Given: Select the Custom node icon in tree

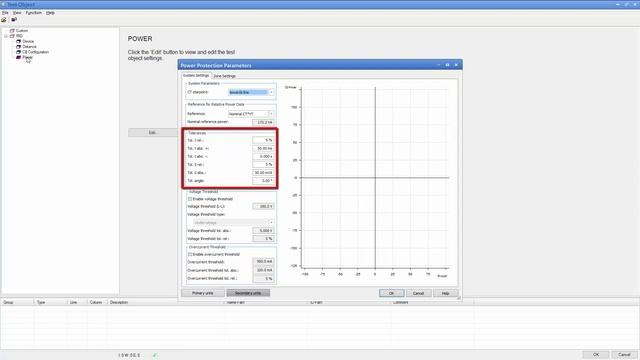Looking at the screenshot, I should 12,31.
